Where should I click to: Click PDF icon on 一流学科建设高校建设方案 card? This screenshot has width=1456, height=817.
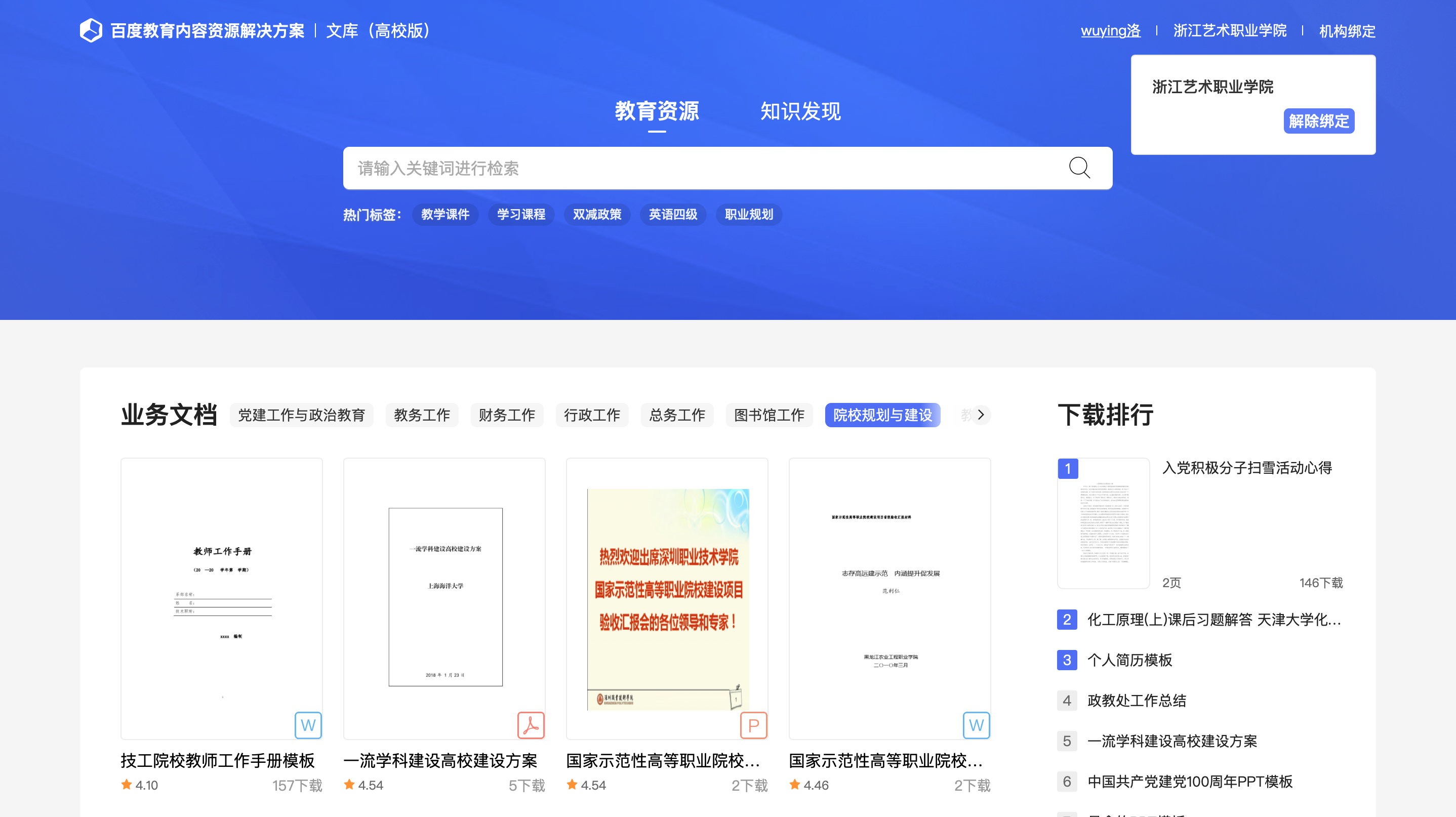point(531,725)
